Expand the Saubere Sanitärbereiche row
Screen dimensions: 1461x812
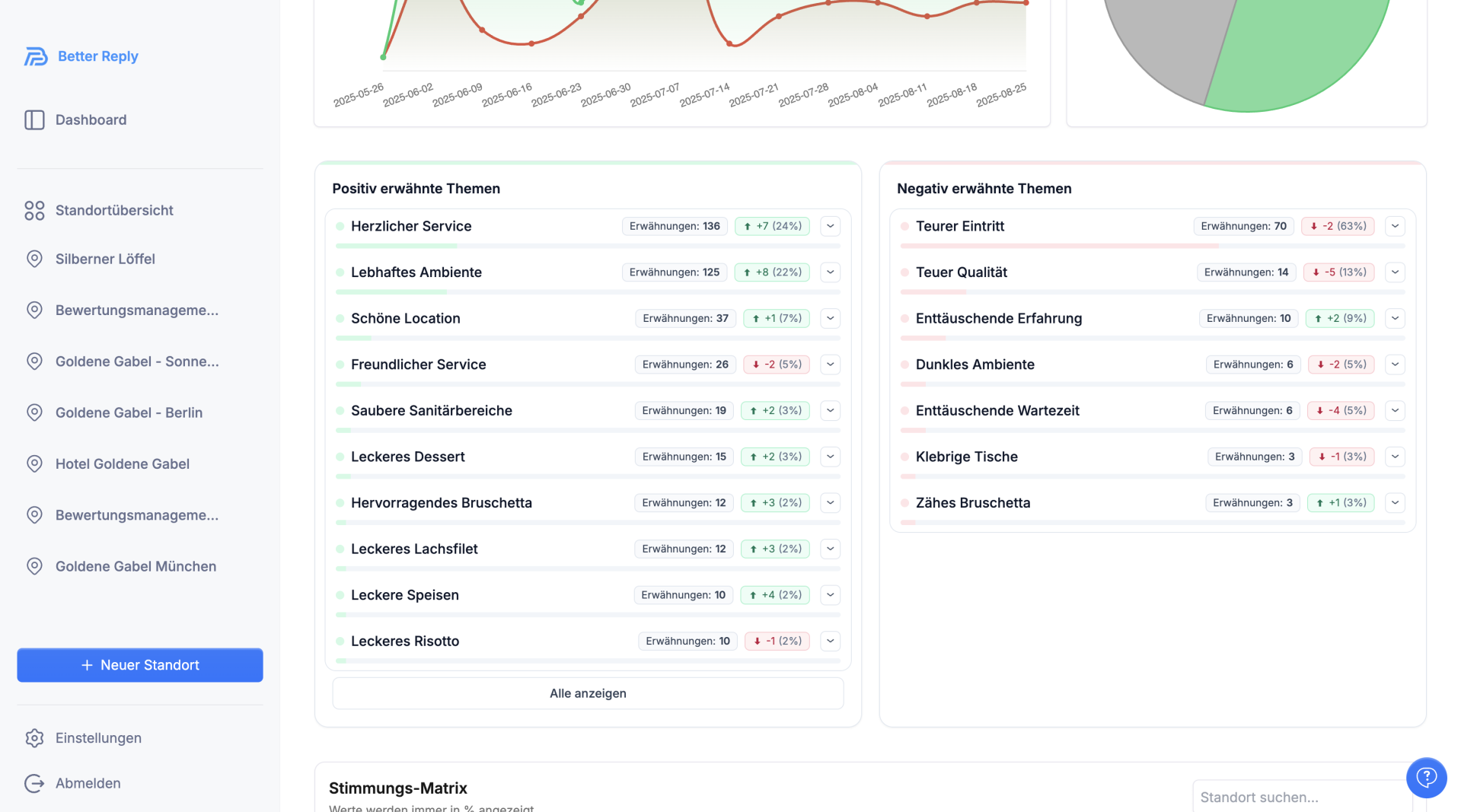830,410
